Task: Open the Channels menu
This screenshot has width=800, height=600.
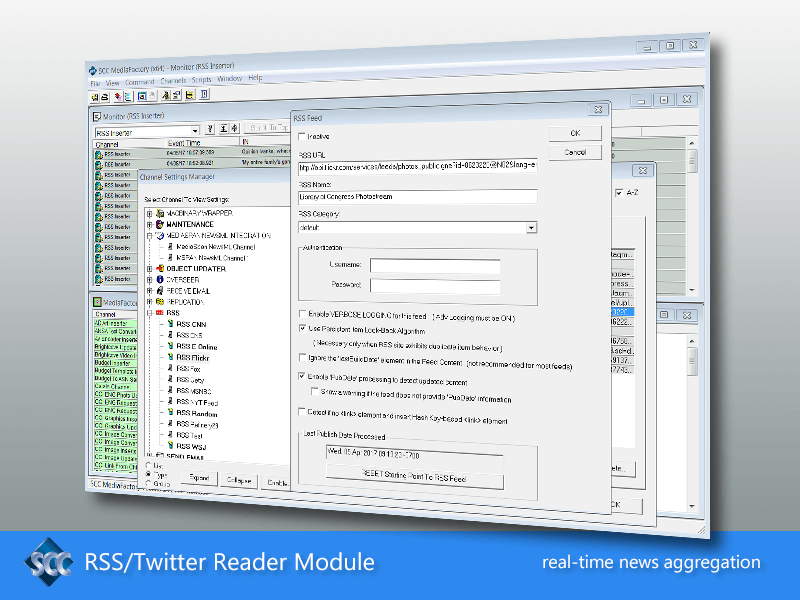Action: [x=173, y=81]
